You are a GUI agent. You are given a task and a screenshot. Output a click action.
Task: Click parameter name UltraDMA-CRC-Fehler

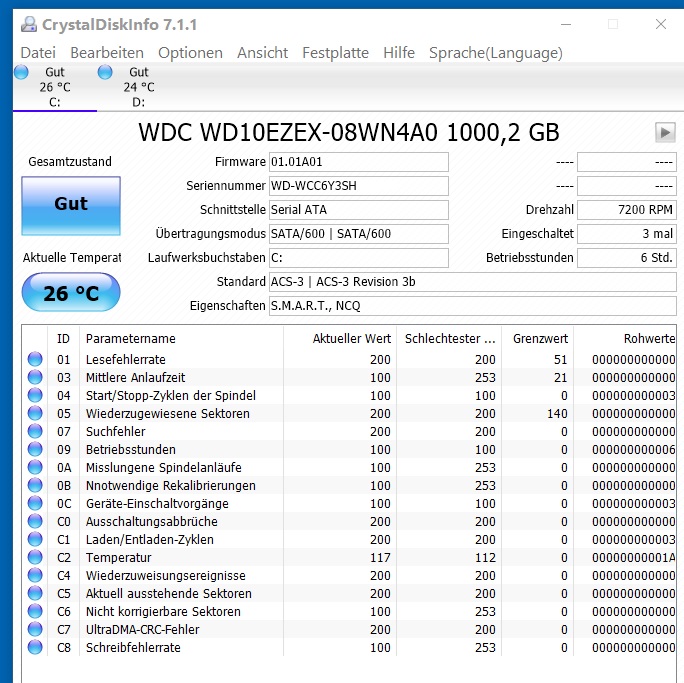tap(142, 629)
